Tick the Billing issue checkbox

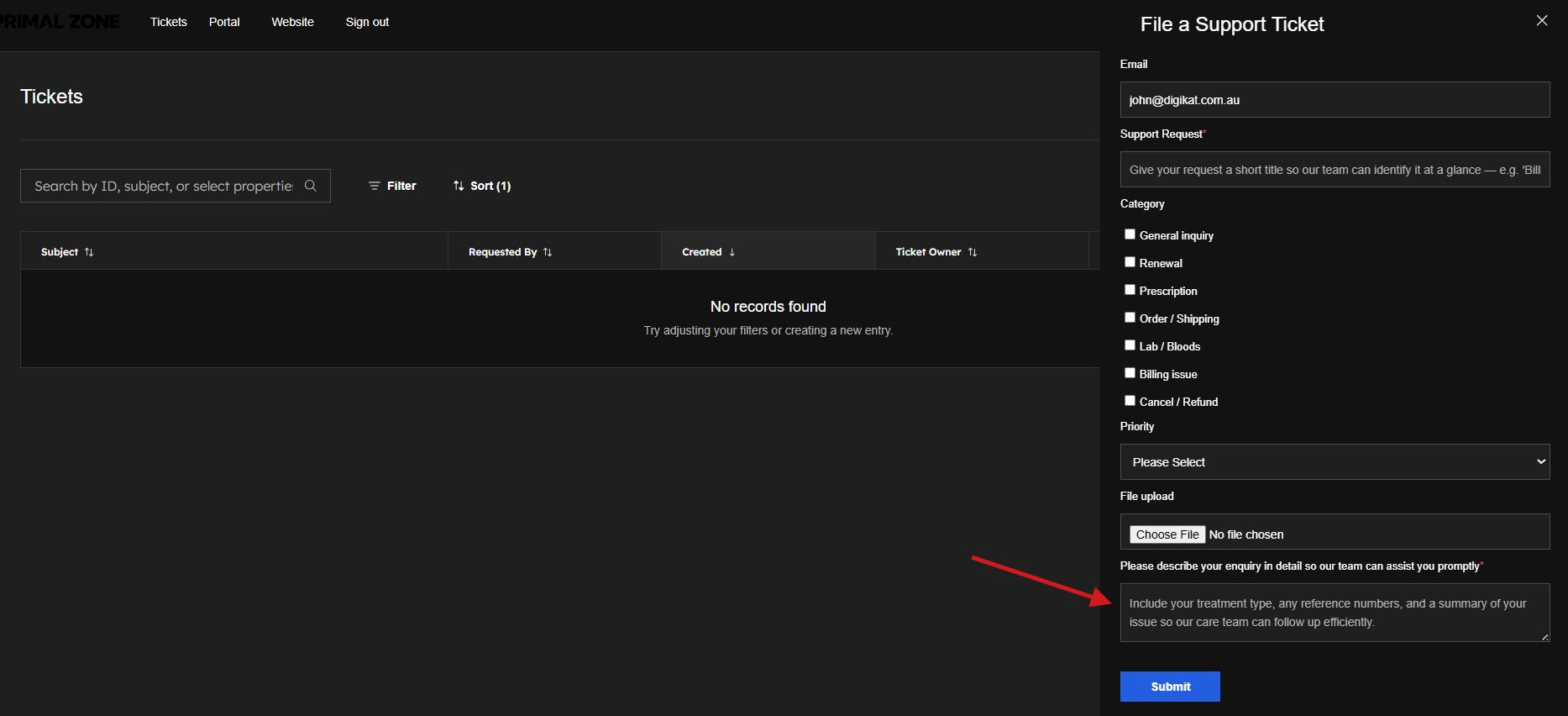(1130, 373)
